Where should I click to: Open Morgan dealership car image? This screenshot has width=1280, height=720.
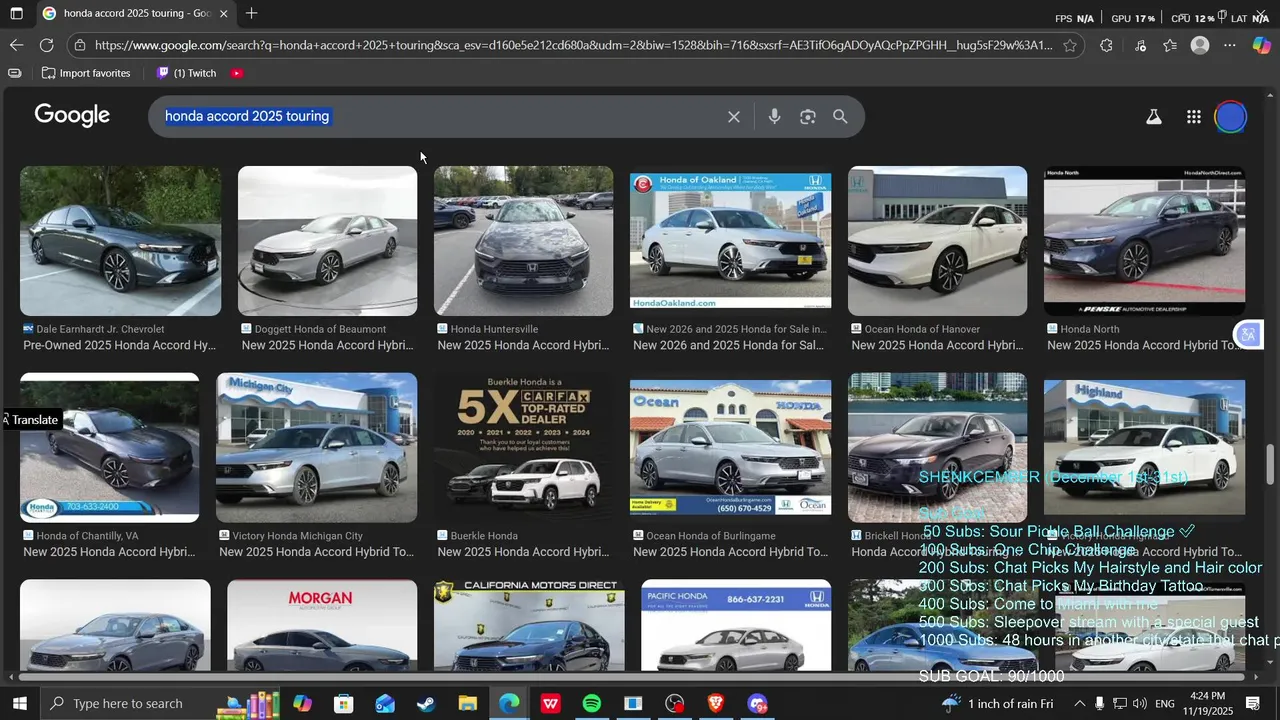tap(322, 626)
